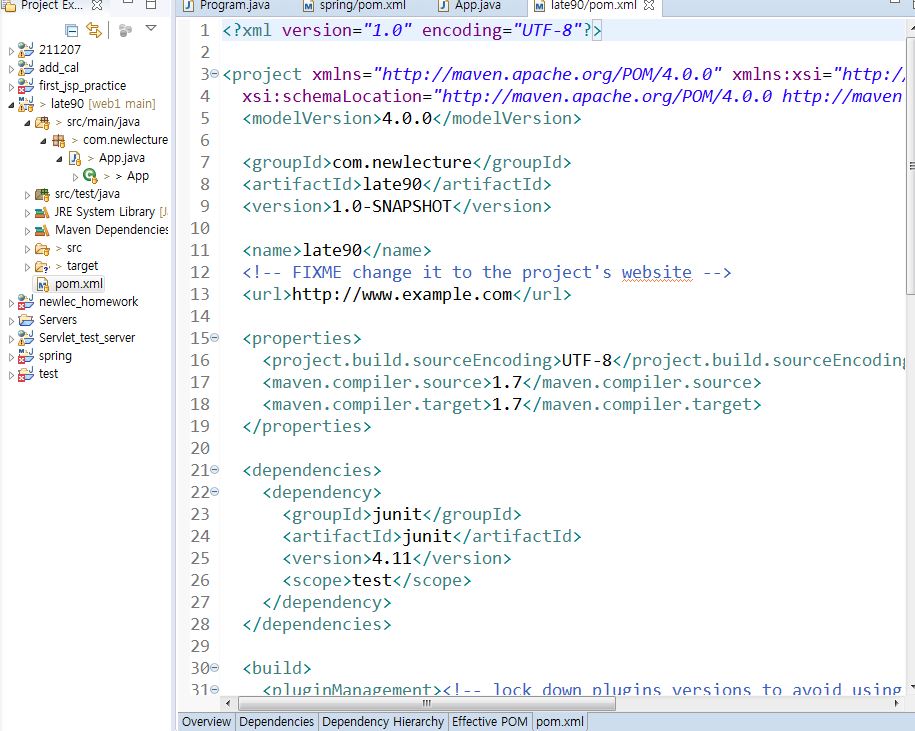Select pom.xml in the project tree

[x=79, y=284]
